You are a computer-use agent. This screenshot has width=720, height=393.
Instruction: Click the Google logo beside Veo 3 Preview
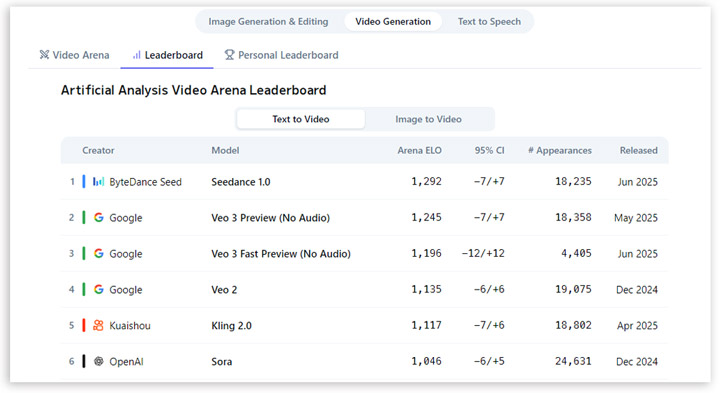pos(99,218)
